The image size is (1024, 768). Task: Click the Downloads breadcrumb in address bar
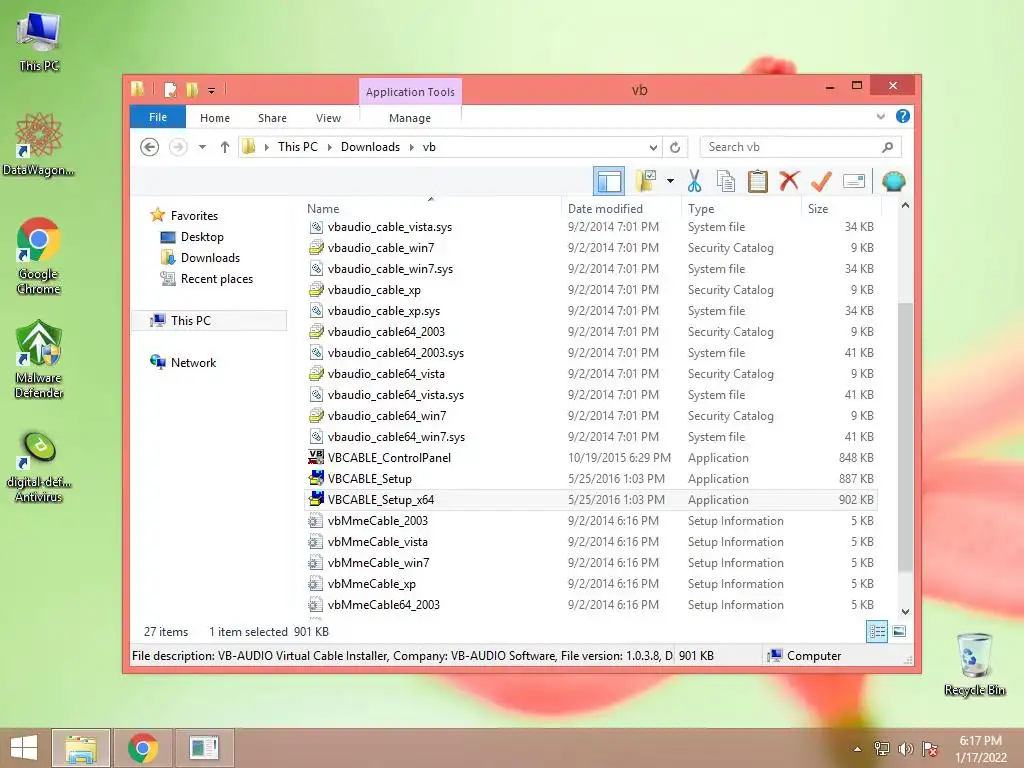tap(370, 147)
